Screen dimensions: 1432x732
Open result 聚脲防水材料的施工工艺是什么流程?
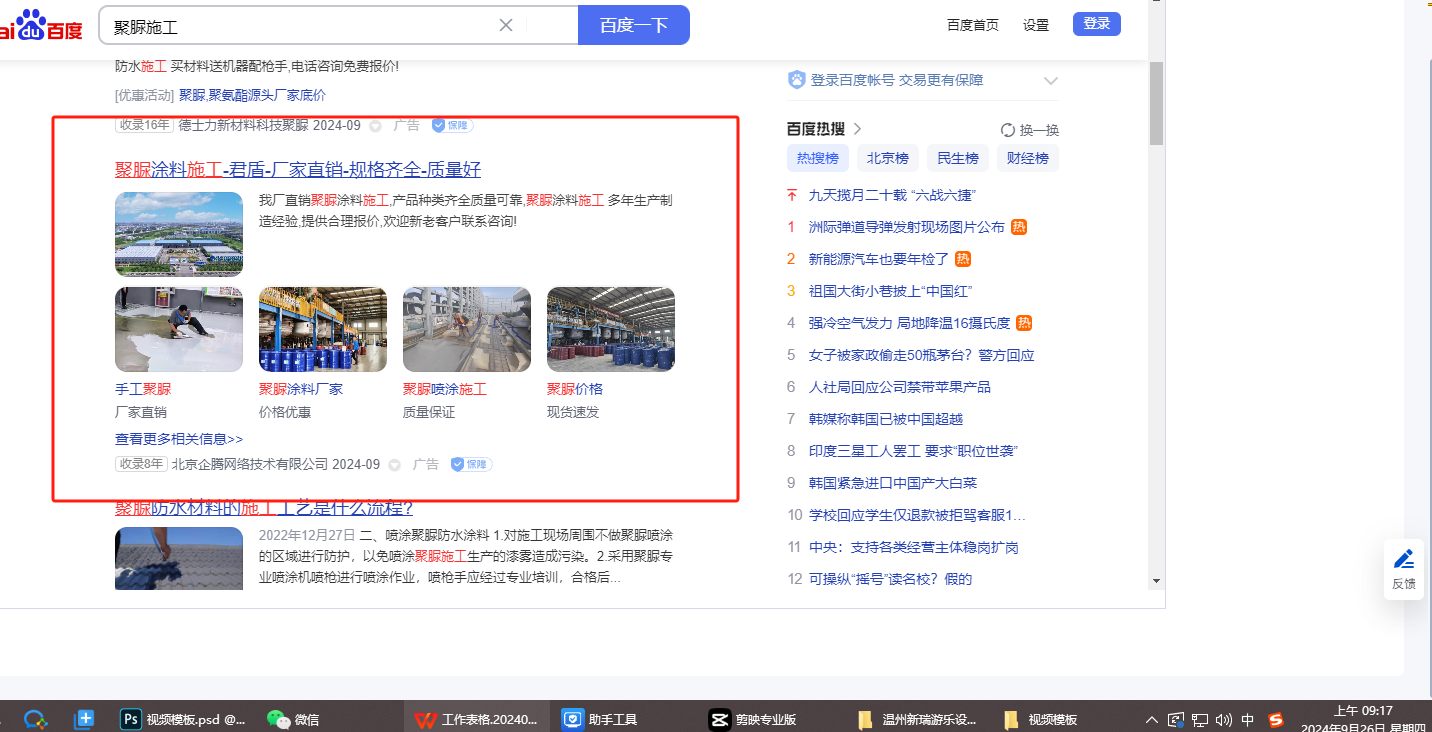pyautogui.click(x=264, y=508)
